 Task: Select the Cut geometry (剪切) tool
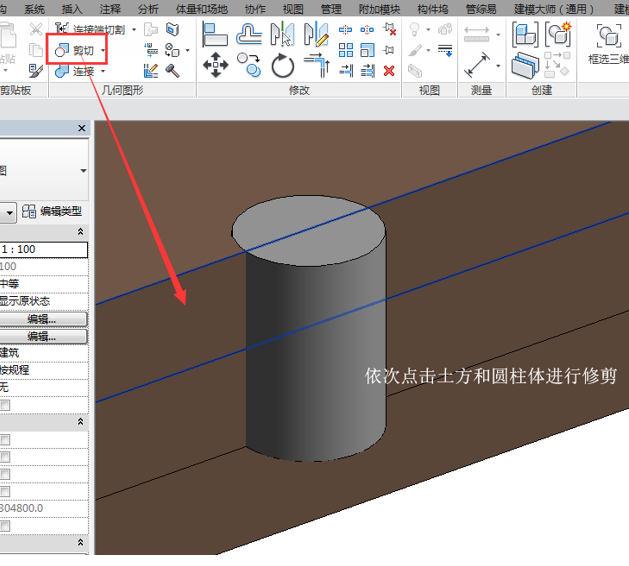[x=74, y=50]
